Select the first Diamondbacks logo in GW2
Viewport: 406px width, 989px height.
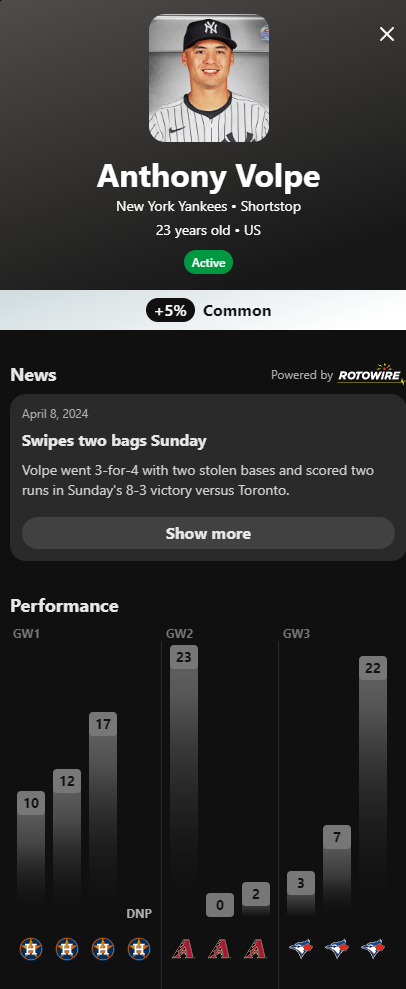[183, 948]
